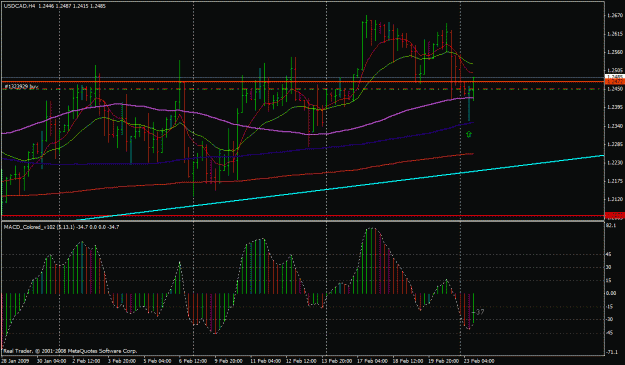Click the 1.2395 price axis label

pos(614,107)
